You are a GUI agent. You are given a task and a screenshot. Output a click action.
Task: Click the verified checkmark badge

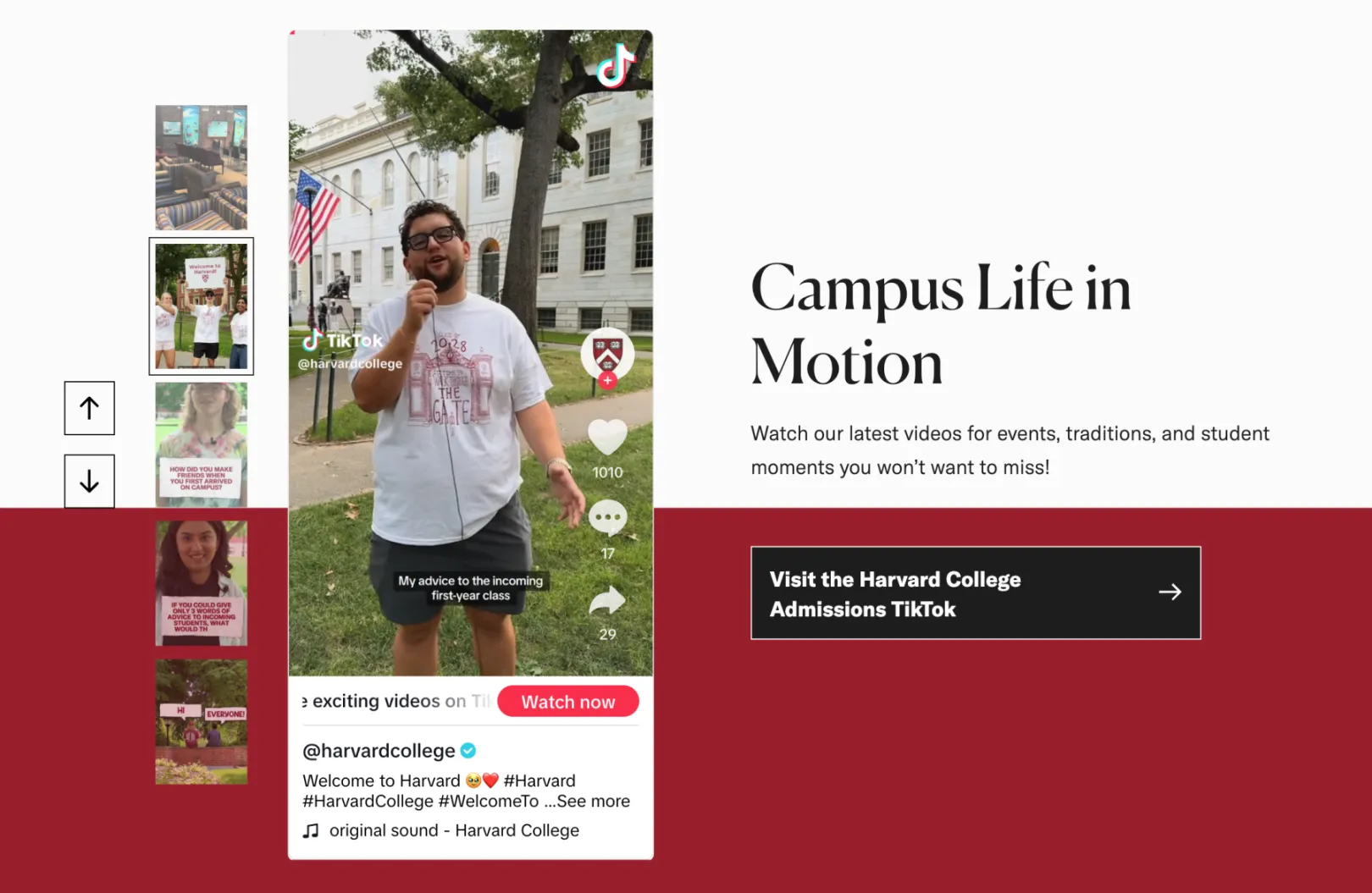coord(467,750)
